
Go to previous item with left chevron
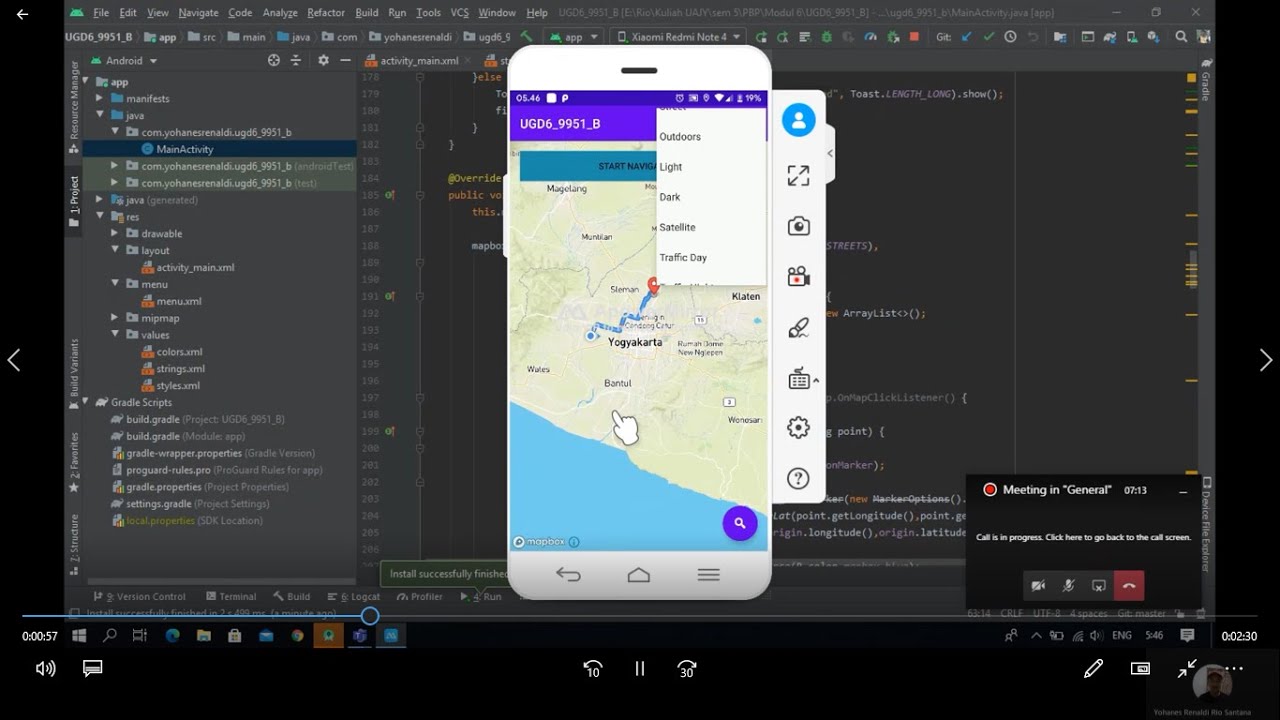(14, 360)
